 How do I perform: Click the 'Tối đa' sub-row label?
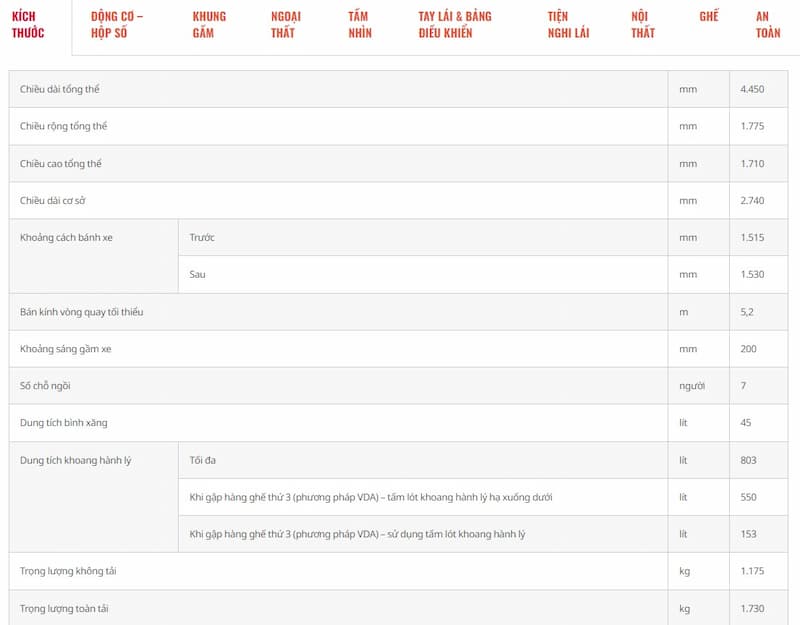tap(203, 460)
